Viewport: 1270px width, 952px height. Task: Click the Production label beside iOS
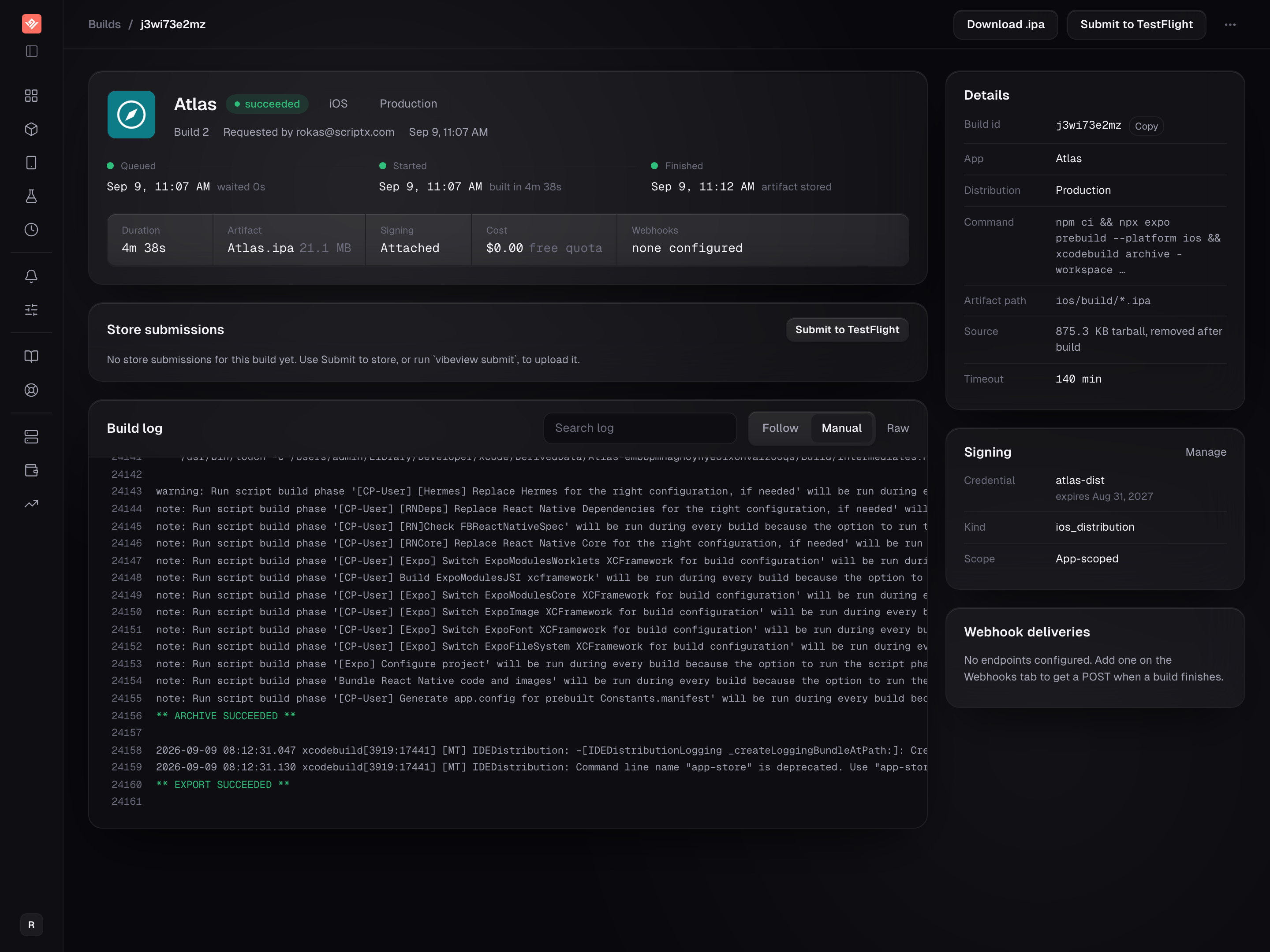point(408,104)
